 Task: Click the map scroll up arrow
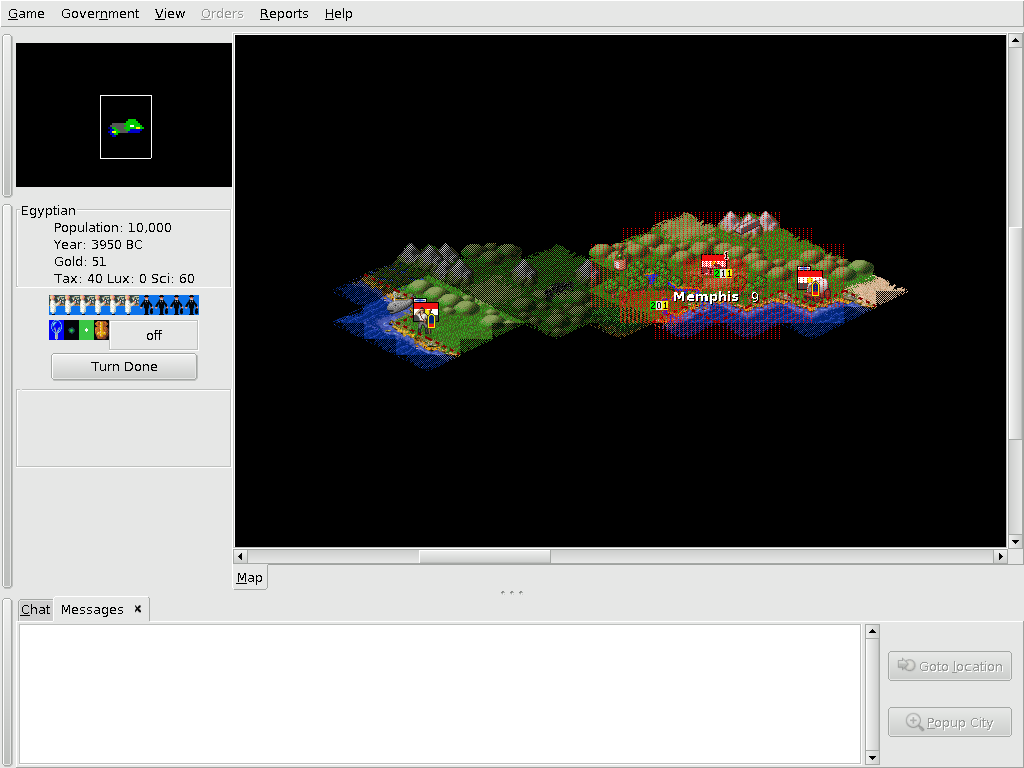pos(1016,41)
